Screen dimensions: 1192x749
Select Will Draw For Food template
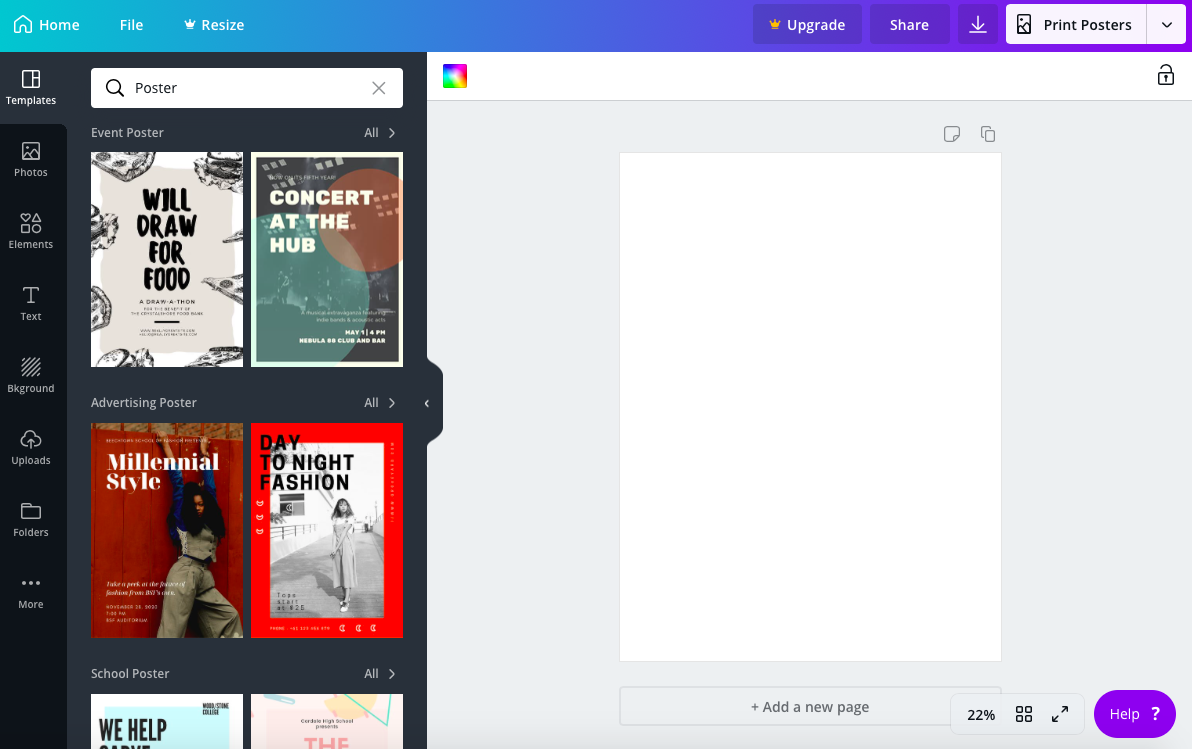click(x=167, y=260)
